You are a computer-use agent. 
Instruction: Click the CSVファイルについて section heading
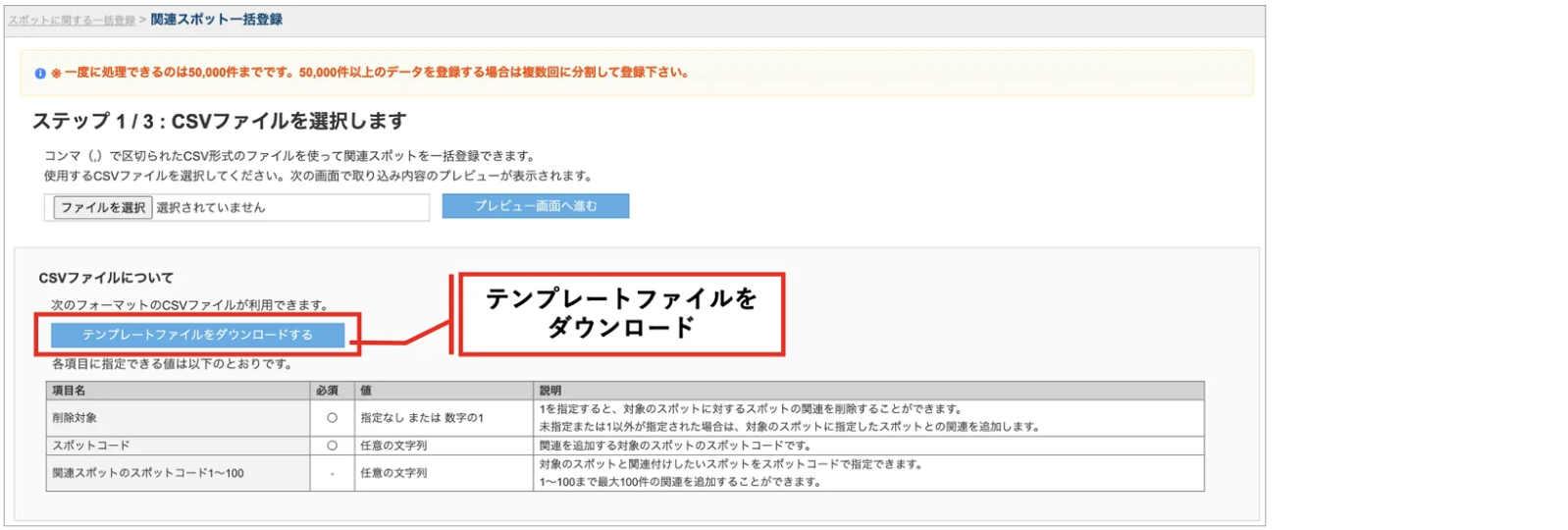tap(106, 278)
